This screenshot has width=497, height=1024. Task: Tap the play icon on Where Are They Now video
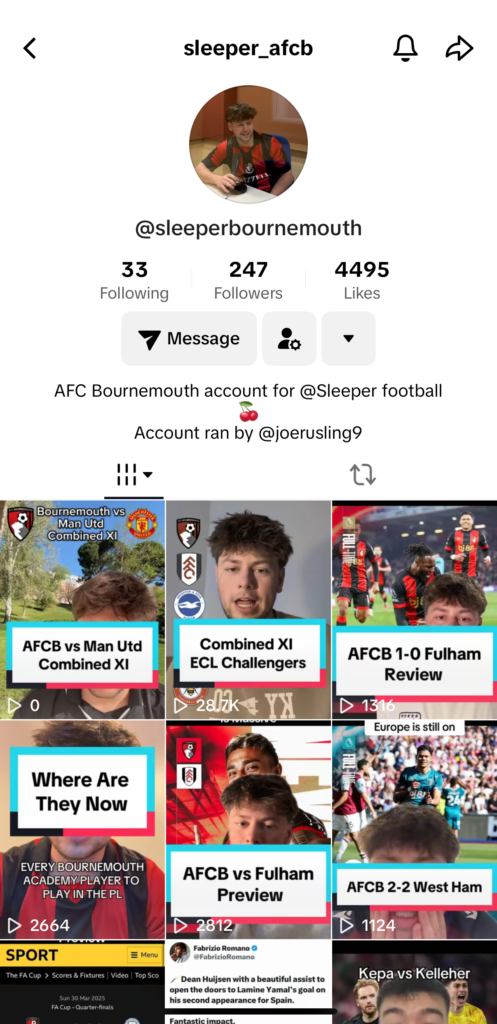(14, 925)
